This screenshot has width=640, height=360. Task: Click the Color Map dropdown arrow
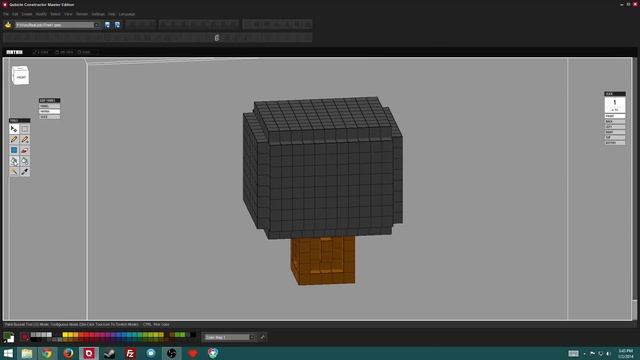(252, 337)
